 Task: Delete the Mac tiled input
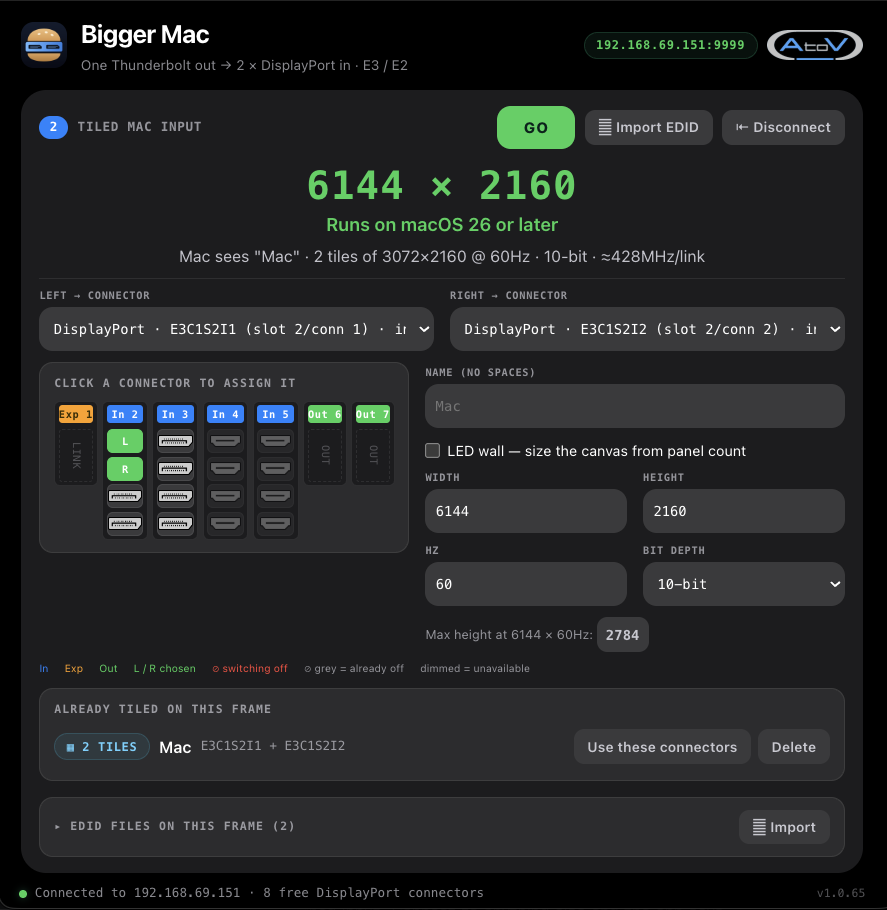click(x=794, y=747)
